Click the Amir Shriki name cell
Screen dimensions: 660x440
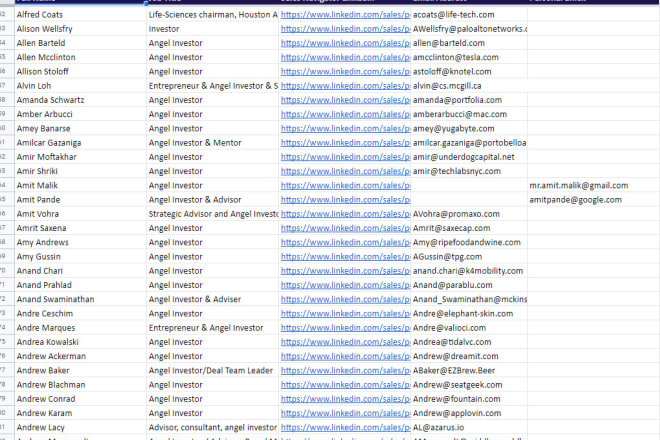pyautogui.click(x=80, y=171)
